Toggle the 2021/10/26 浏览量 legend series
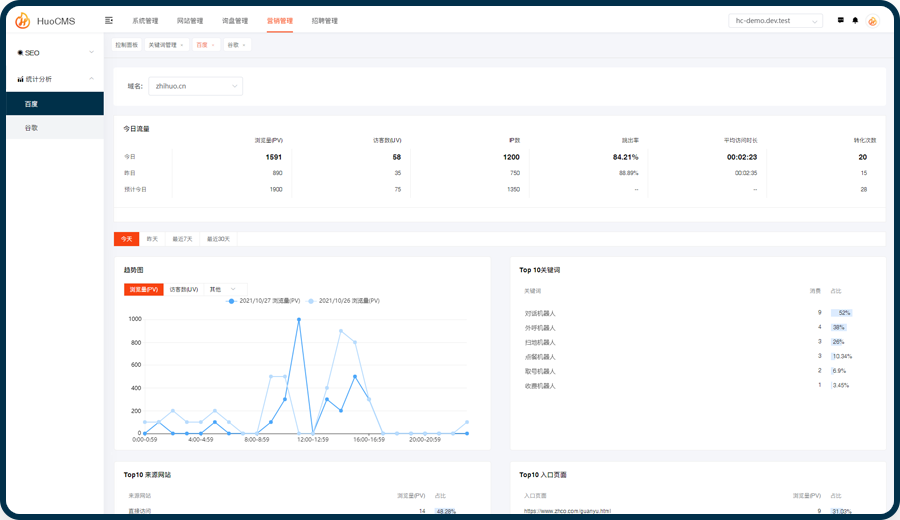The width and height of the screenshot is (900, 520). coord(344,300)
